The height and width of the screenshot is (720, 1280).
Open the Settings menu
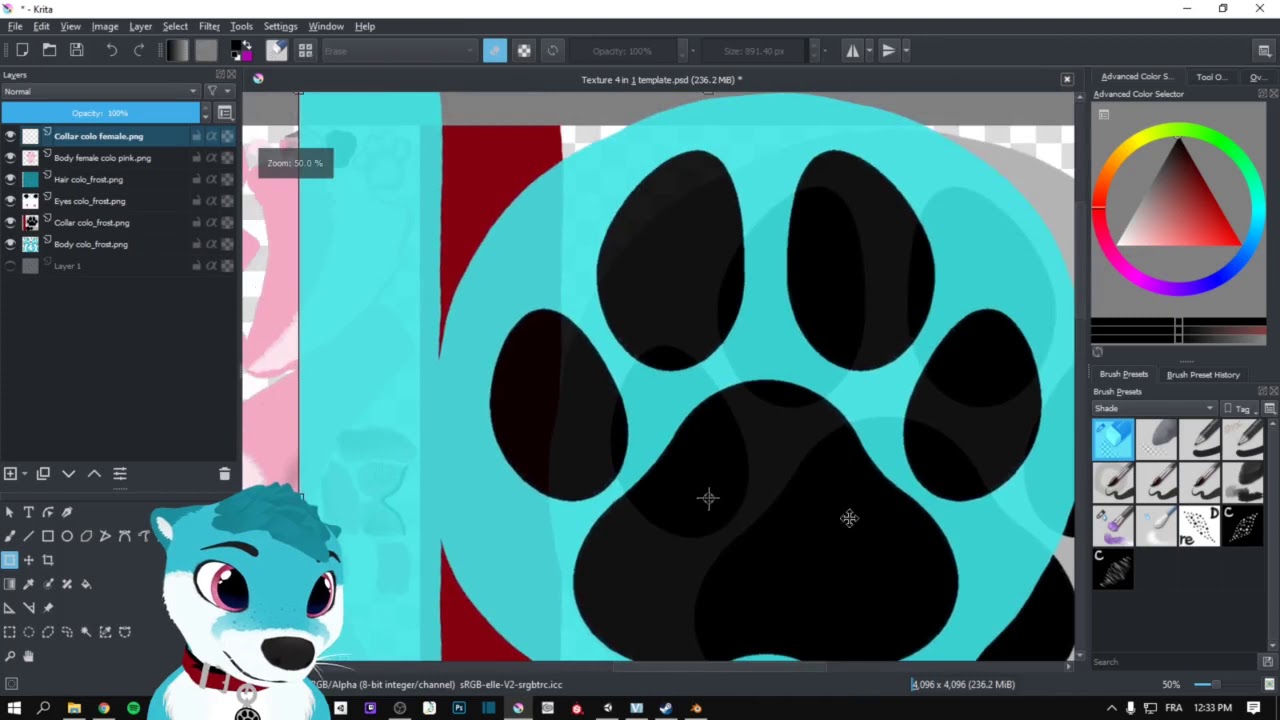[280, 26]
